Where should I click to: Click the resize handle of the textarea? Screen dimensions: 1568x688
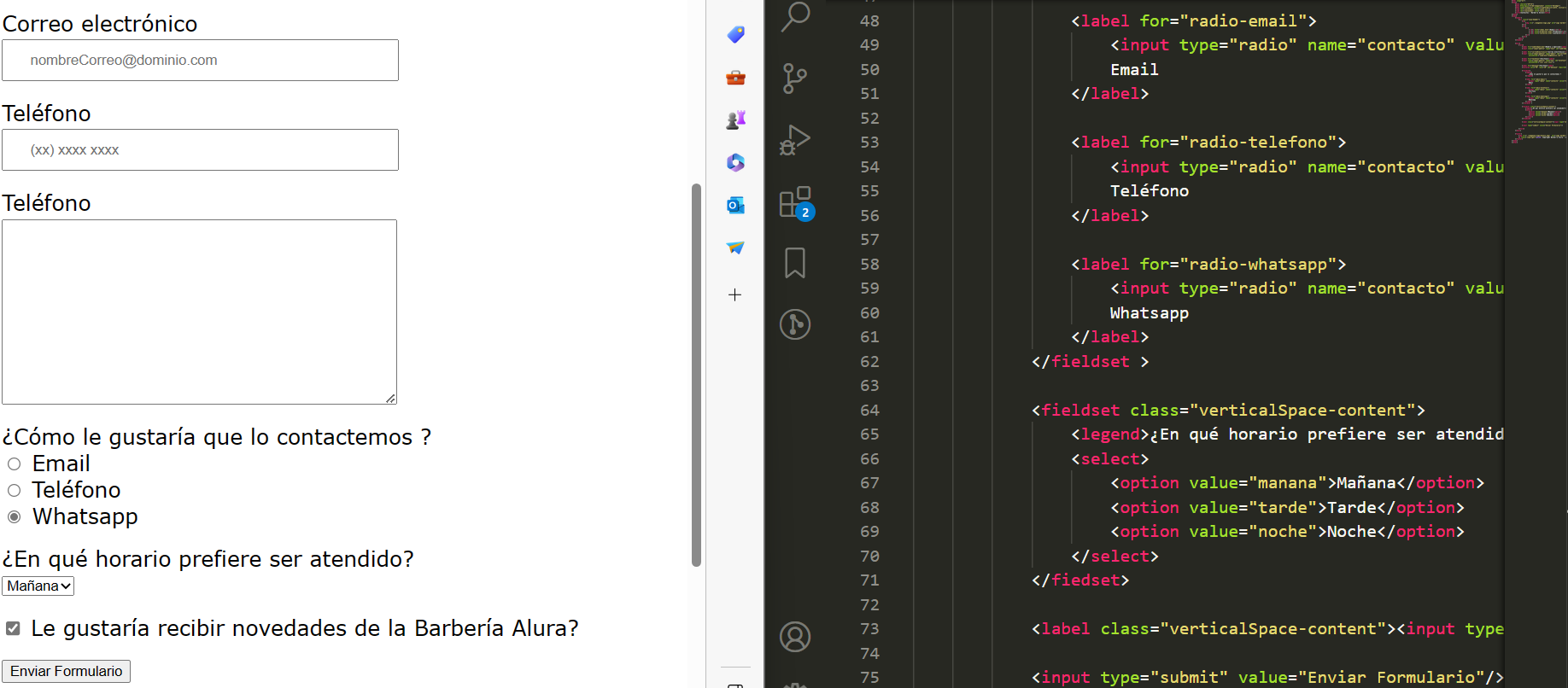pos(390,398)
